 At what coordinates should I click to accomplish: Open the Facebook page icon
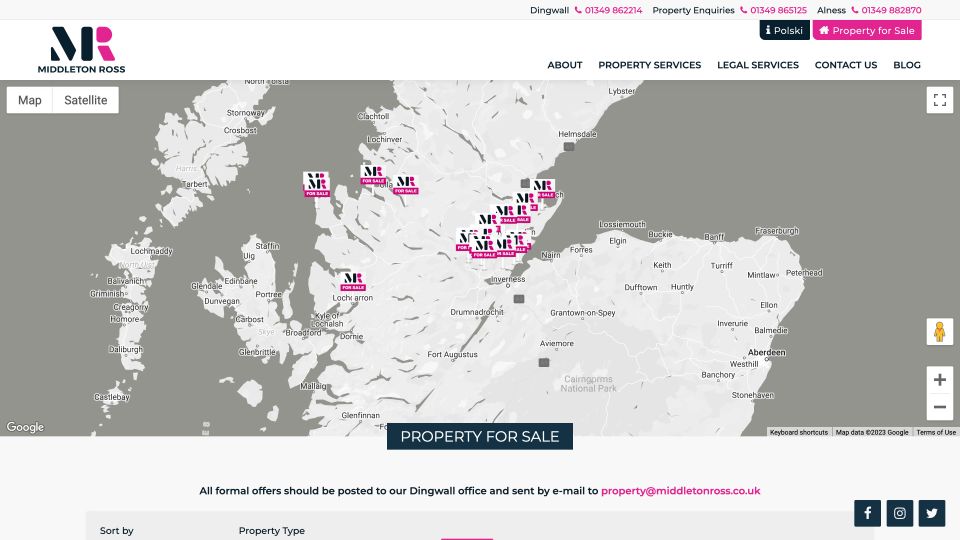867,513
